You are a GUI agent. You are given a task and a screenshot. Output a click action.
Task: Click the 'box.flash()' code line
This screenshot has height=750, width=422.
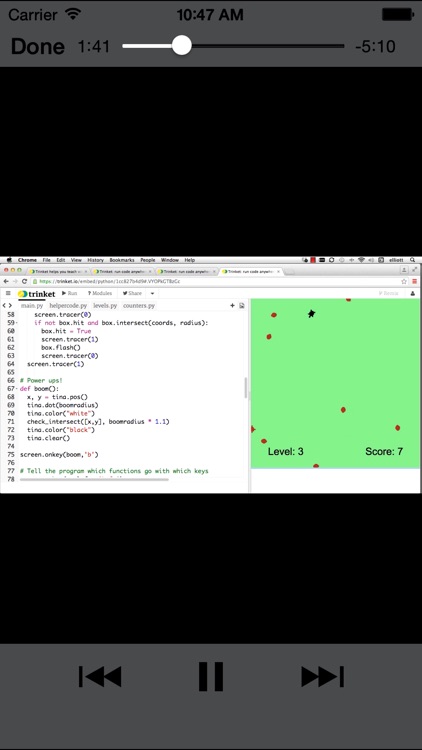pos(61,348)
